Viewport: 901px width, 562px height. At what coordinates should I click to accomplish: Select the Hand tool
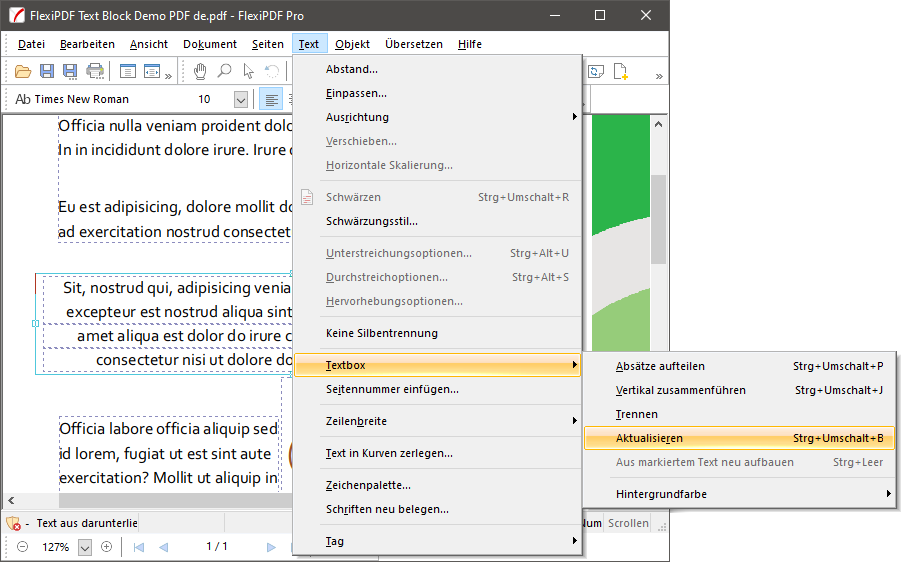pyautogui.click(x=199, y=71)
